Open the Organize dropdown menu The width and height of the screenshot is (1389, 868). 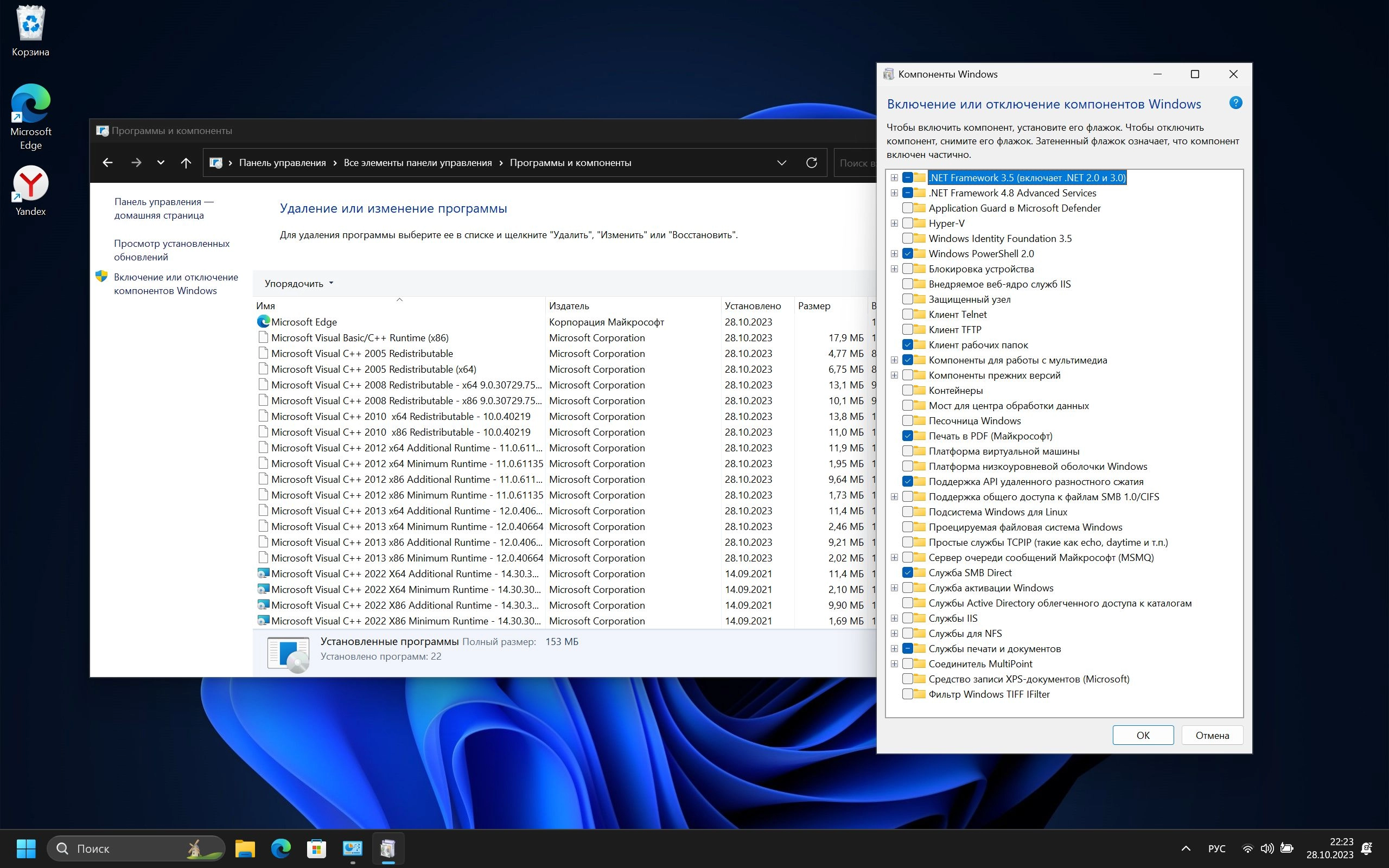coord(298,284)
